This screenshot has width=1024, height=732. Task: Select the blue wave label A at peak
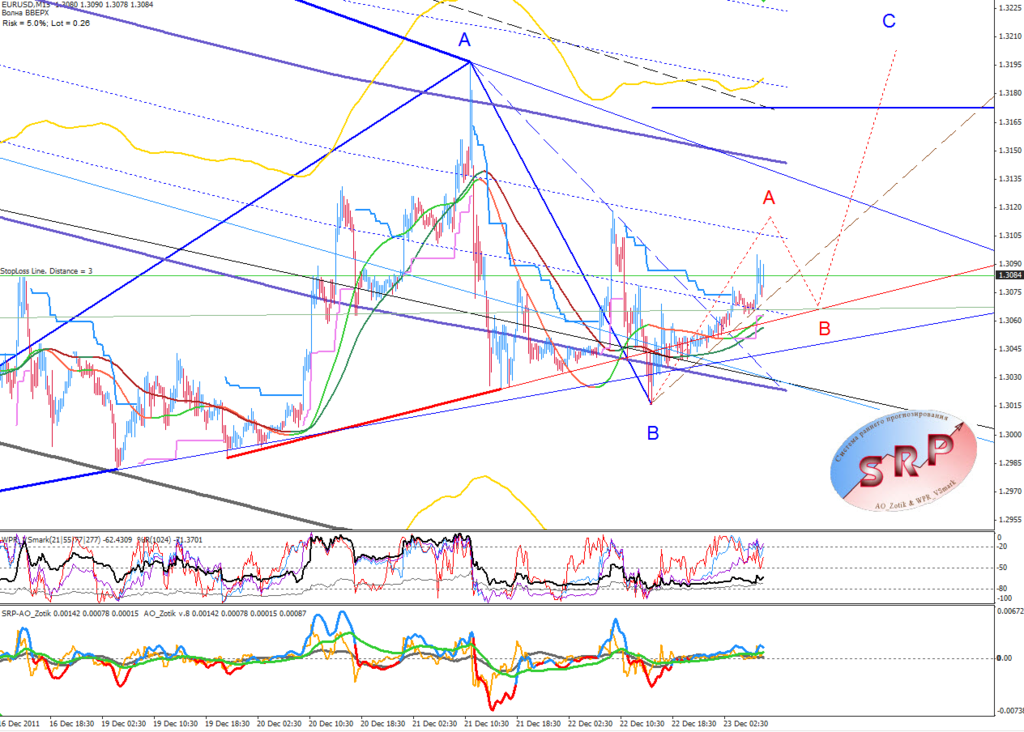point(464,40)
